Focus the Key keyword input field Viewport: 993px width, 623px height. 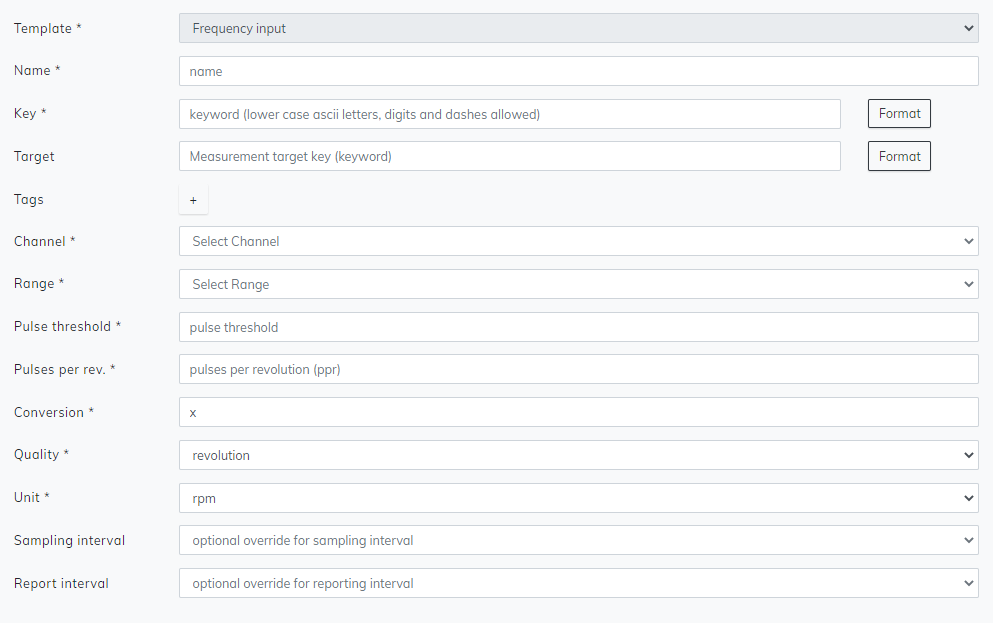tap(509, 114)
